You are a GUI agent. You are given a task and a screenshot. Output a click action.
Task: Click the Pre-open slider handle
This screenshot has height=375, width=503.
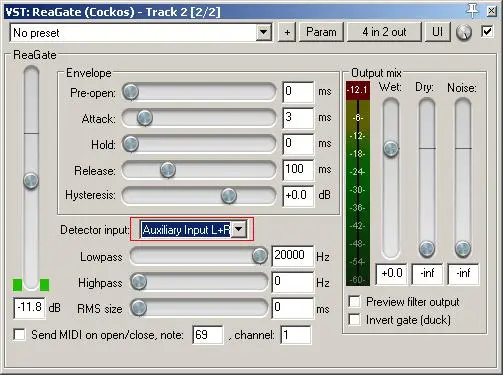pyautogui.click(x=130, y=91)
